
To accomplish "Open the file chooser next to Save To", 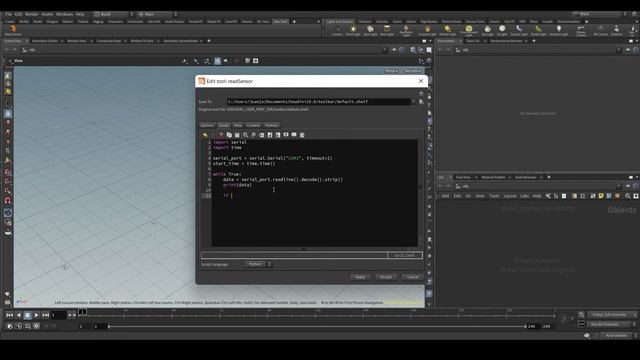I will (421, 102).
